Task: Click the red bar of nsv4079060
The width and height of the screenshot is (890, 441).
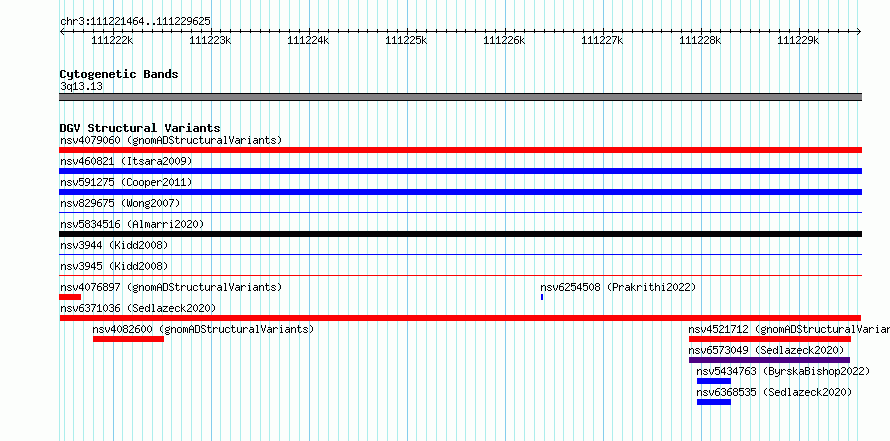Action: 460,150
